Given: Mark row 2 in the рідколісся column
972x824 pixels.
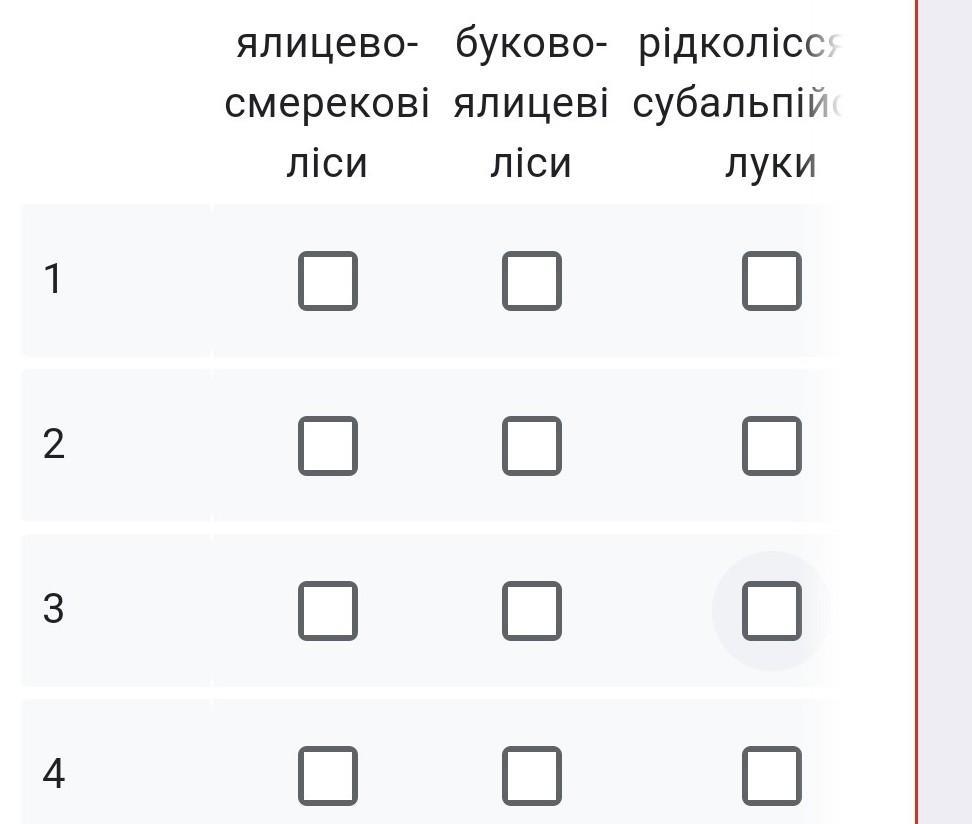Looking at the screenshot, I should pyautogui.click(x=771, y=445).
